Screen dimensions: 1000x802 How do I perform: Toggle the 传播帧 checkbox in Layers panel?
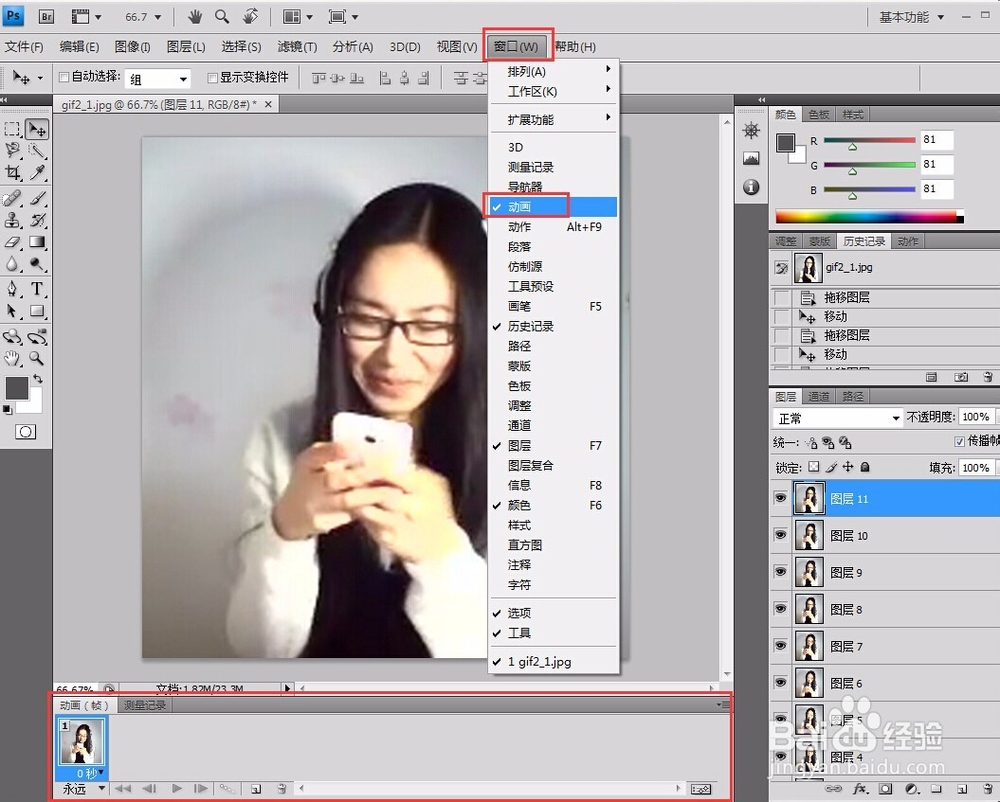coord(959,441)
